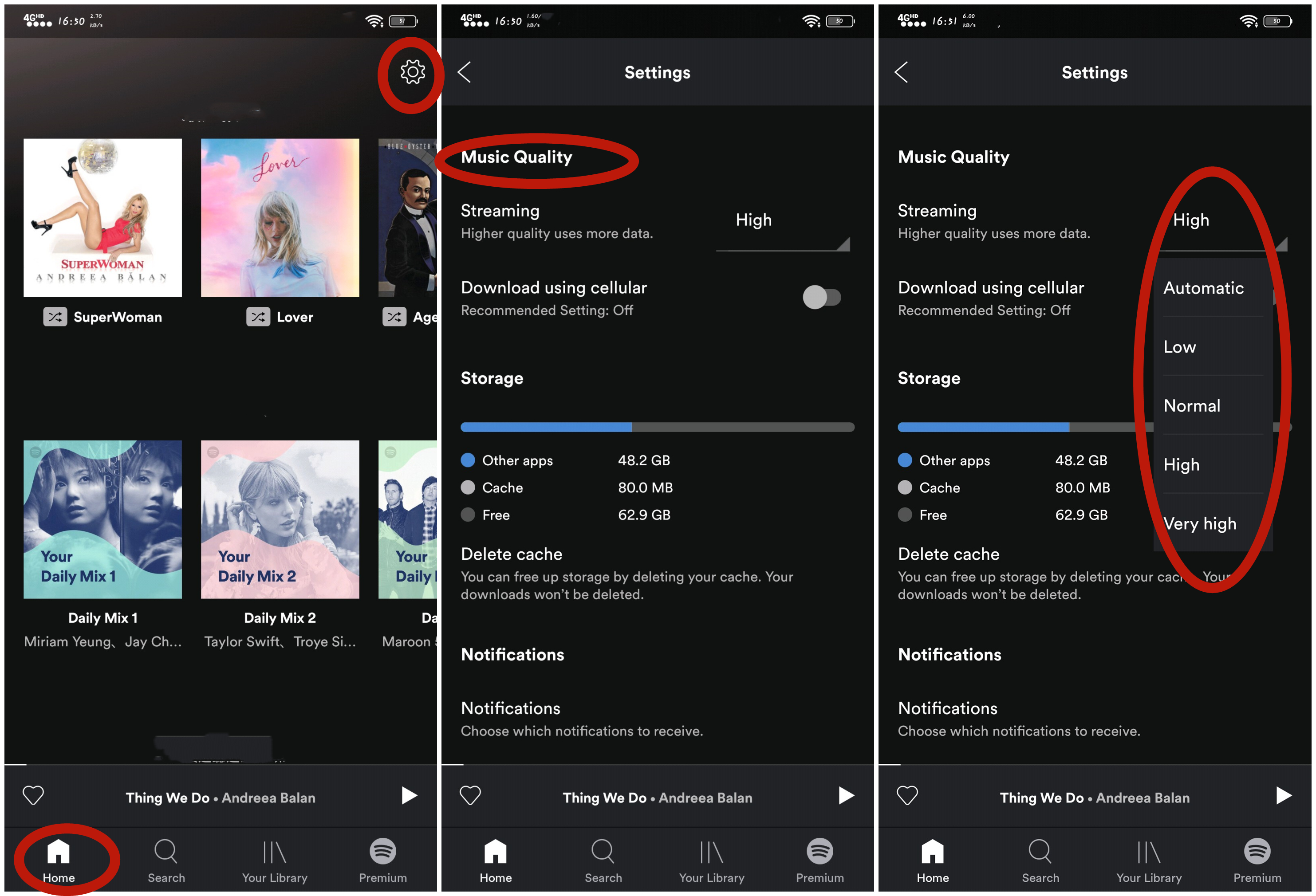Tap storage usage bar on middle screen
1316x896 pixels.
(657, 427)
